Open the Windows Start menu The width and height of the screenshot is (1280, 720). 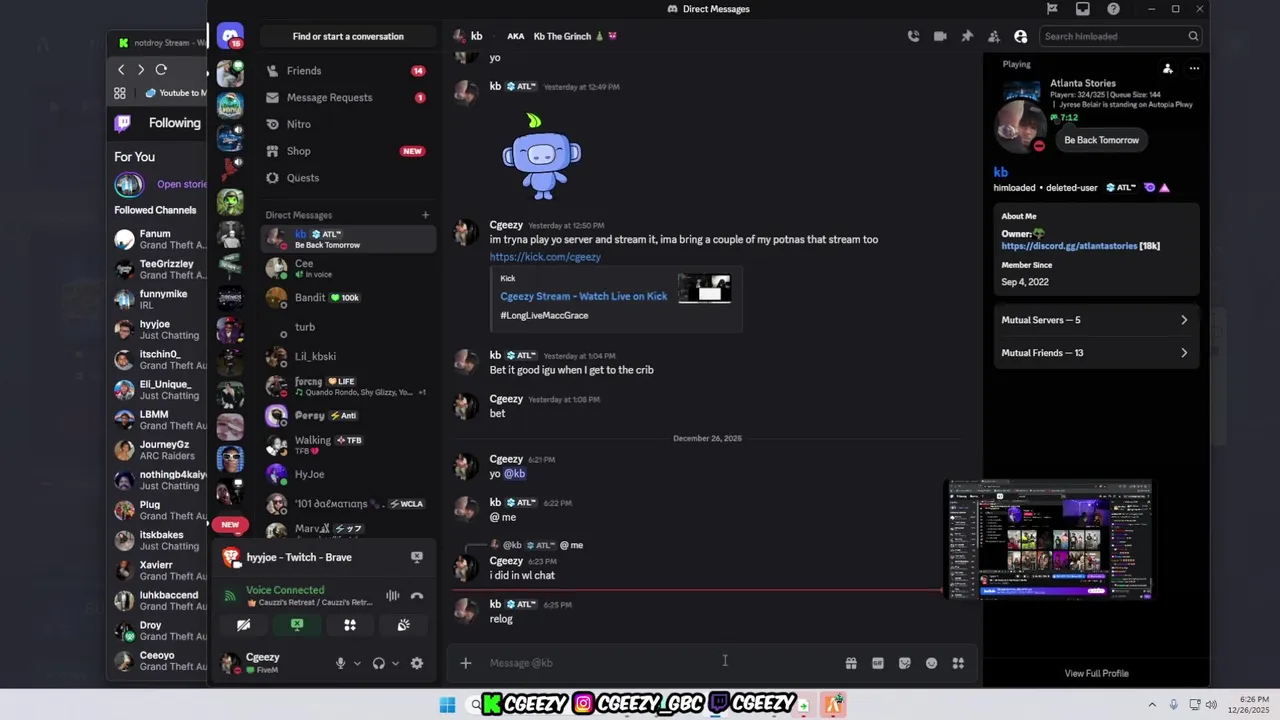447,705
